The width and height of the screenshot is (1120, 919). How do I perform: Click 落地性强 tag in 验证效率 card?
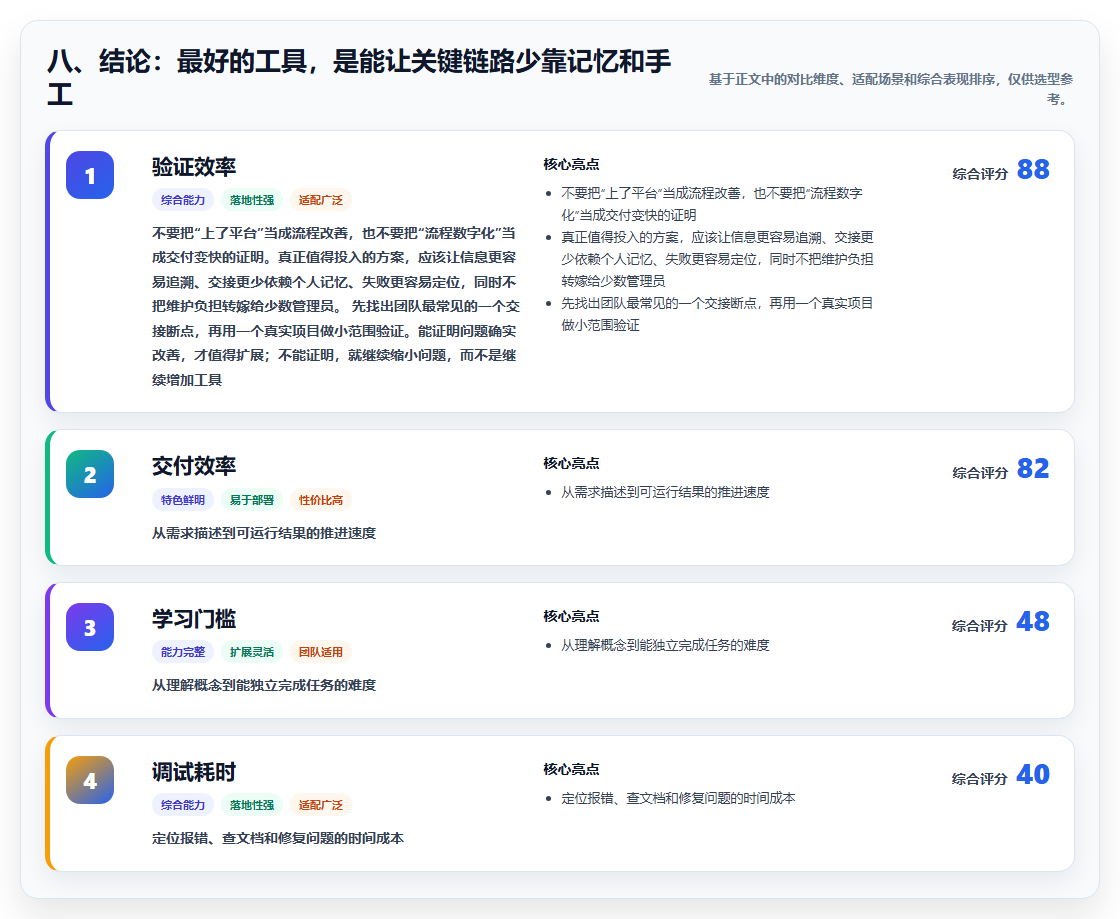coord(251,200)
